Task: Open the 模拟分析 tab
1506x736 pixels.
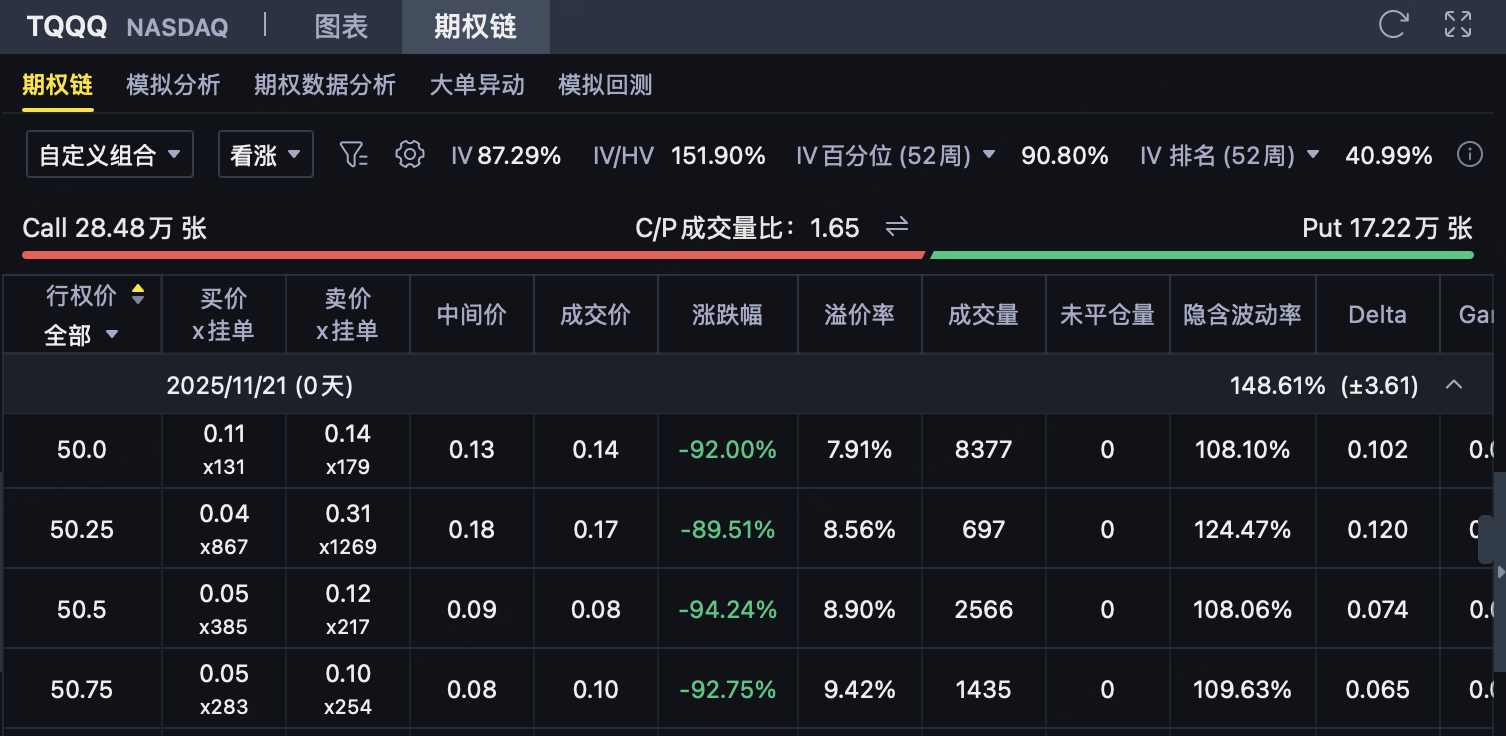Action: tap(173, 85)
